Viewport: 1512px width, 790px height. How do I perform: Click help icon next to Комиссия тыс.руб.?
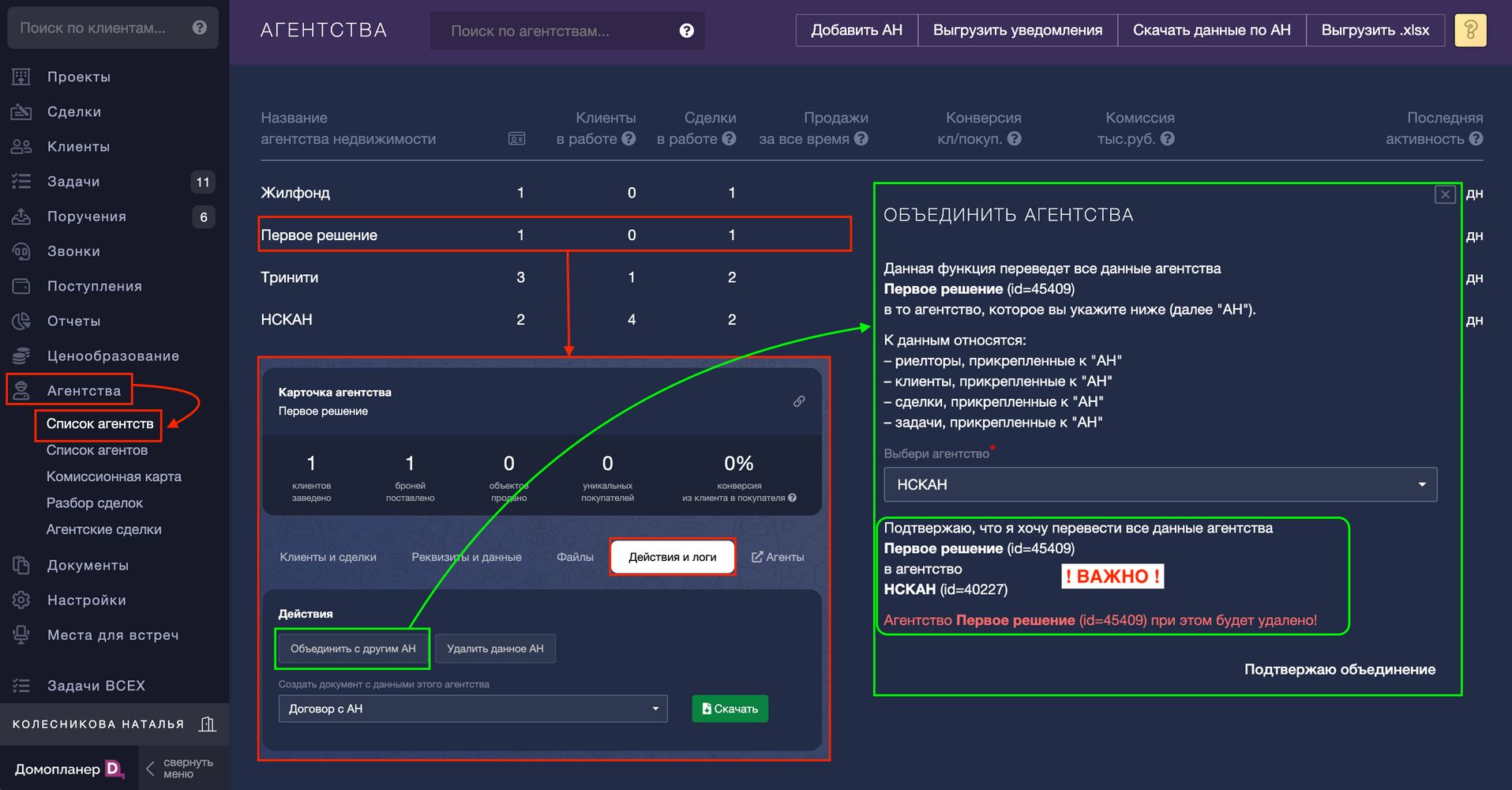click(1168, 138)
